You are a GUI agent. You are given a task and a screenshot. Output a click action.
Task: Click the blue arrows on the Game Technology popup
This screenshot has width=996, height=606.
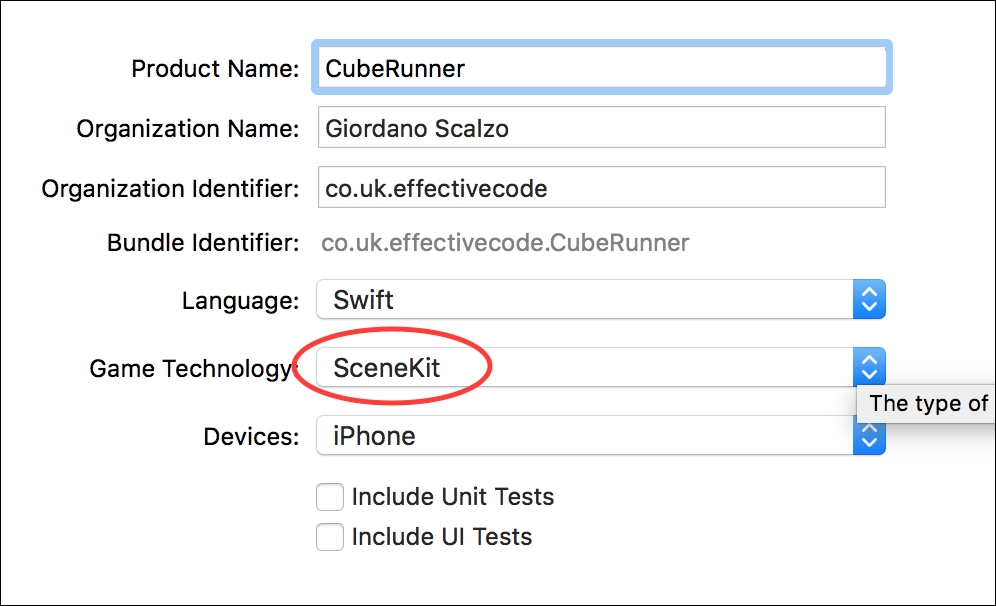[869, 367]
